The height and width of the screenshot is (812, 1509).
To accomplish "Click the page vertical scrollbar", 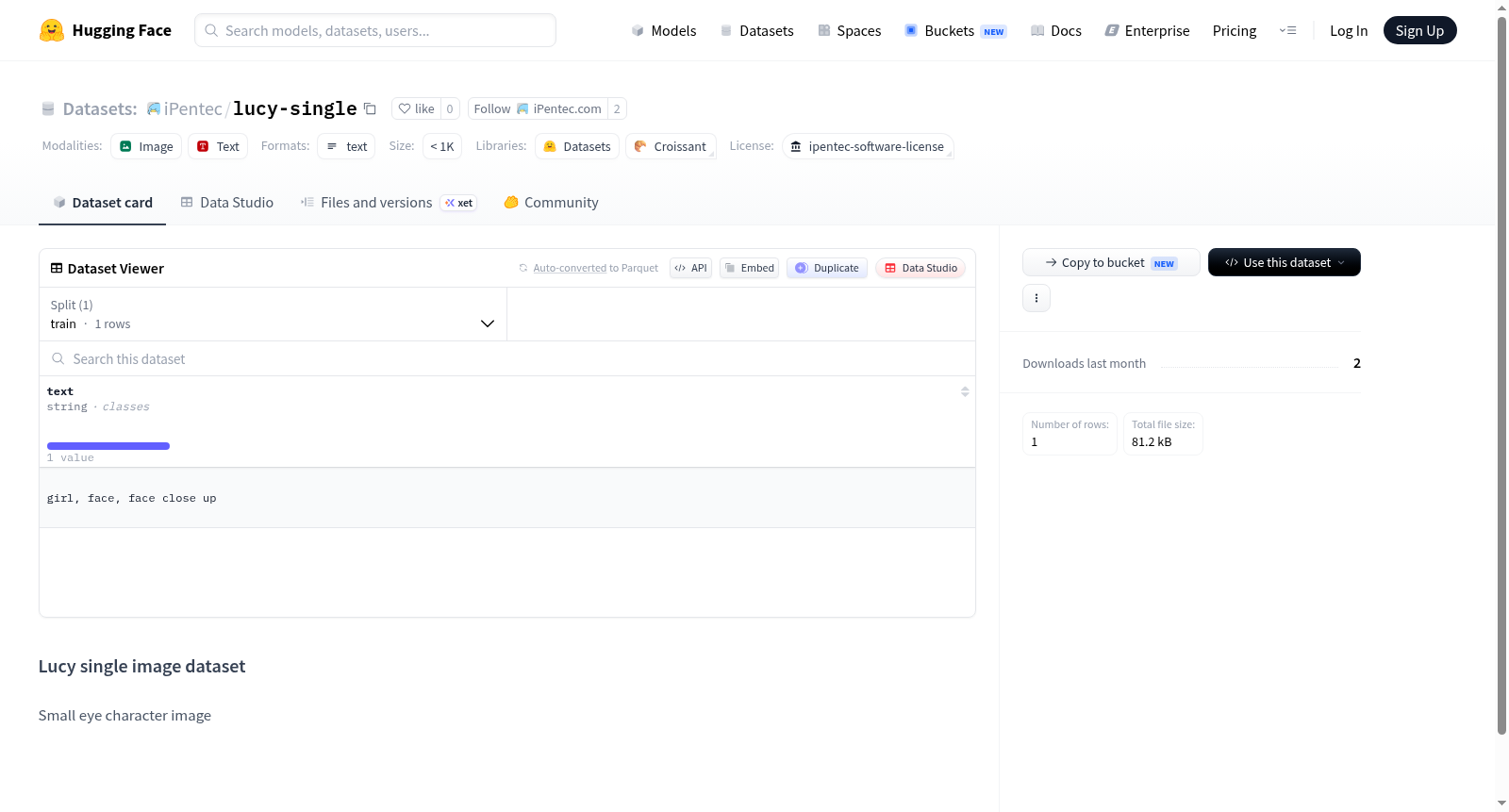I will pyautogui.click(x=1502, y=375).
